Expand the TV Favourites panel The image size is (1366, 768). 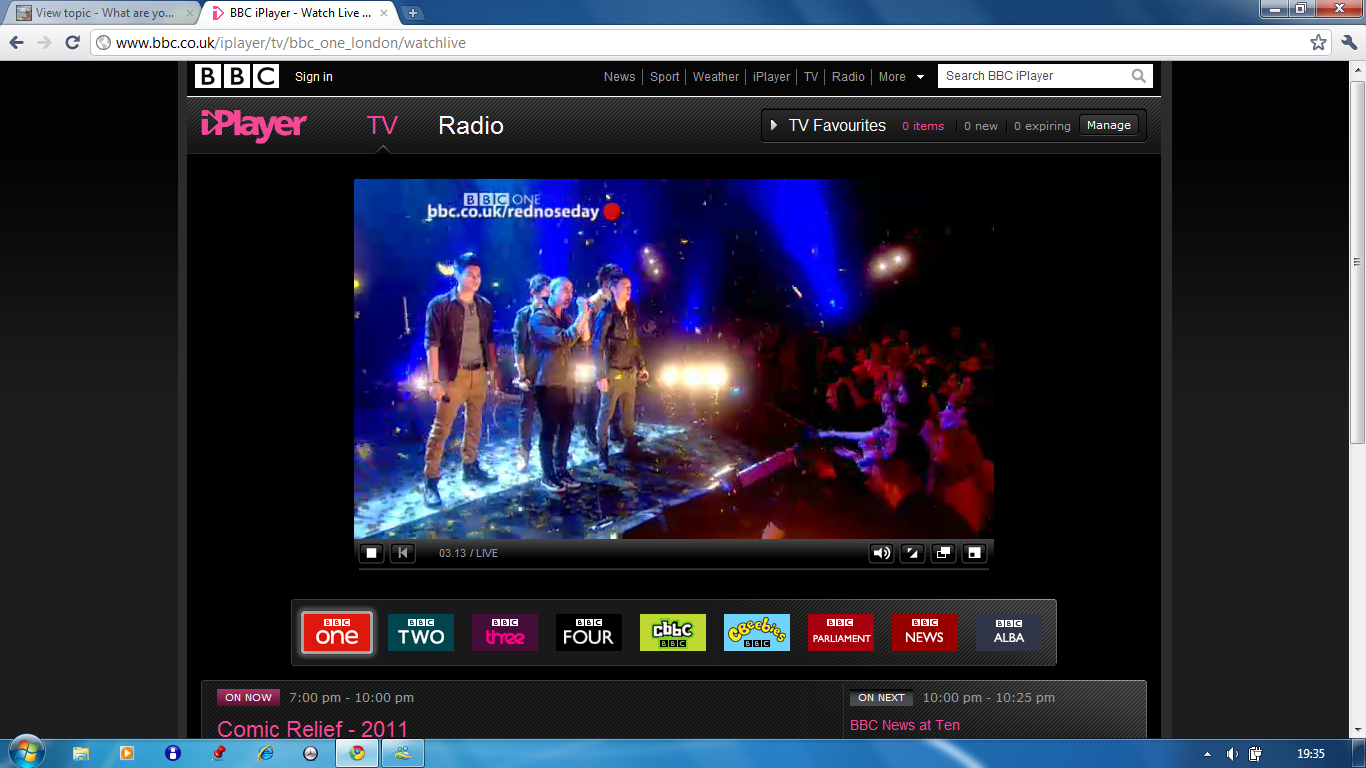774,126
